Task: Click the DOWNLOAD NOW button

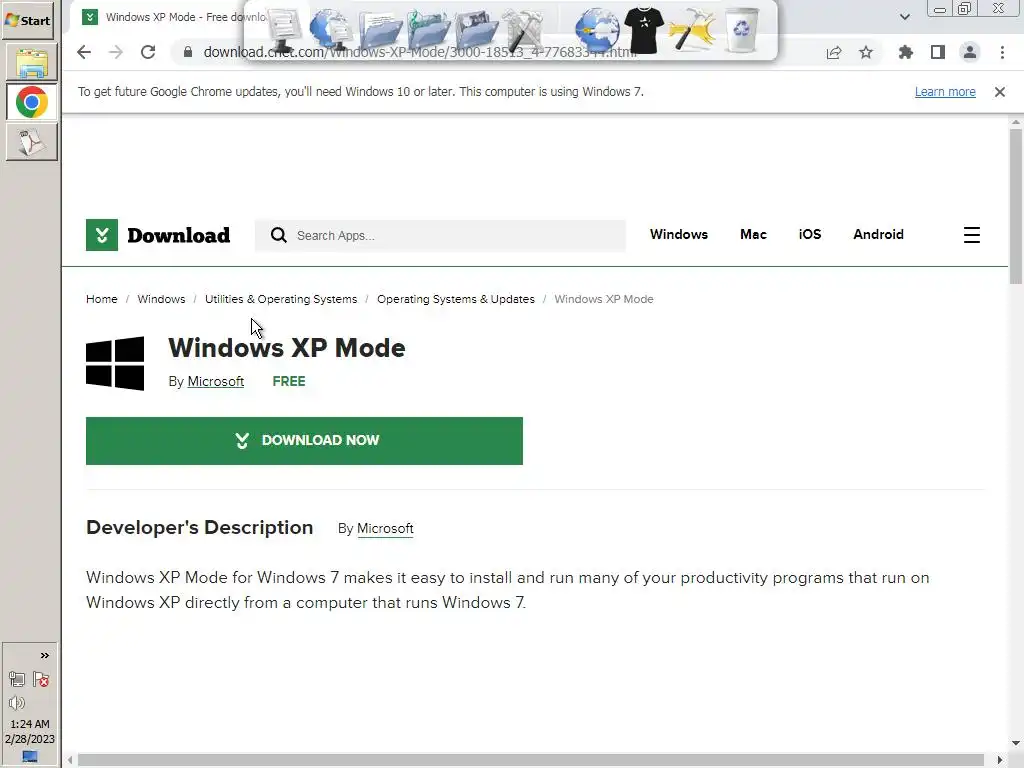Action: 304,441
